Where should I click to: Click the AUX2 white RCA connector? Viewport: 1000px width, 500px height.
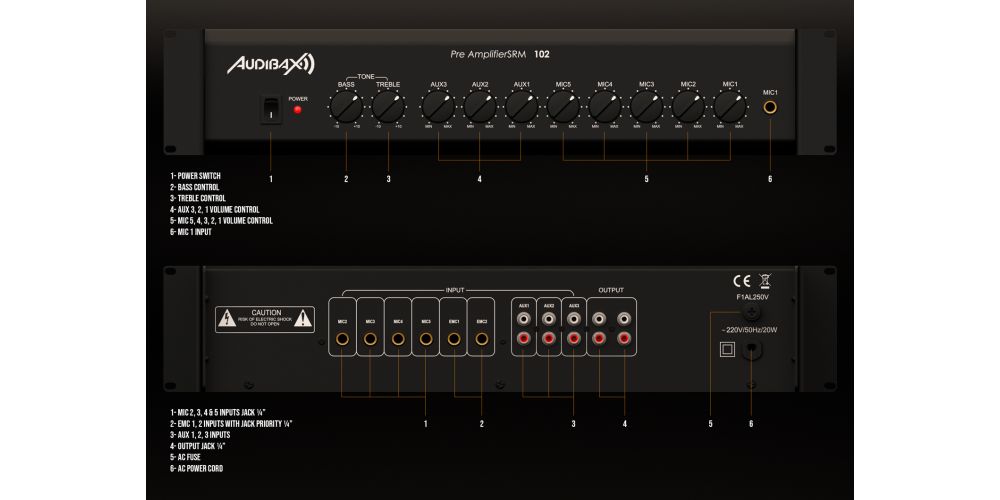[x=548, y=318]
